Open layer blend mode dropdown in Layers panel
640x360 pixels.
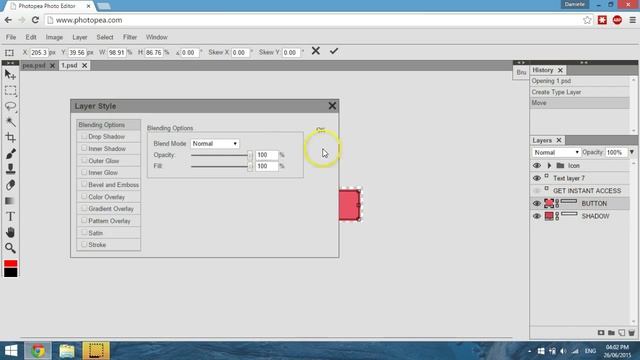[x=556, y=152]
